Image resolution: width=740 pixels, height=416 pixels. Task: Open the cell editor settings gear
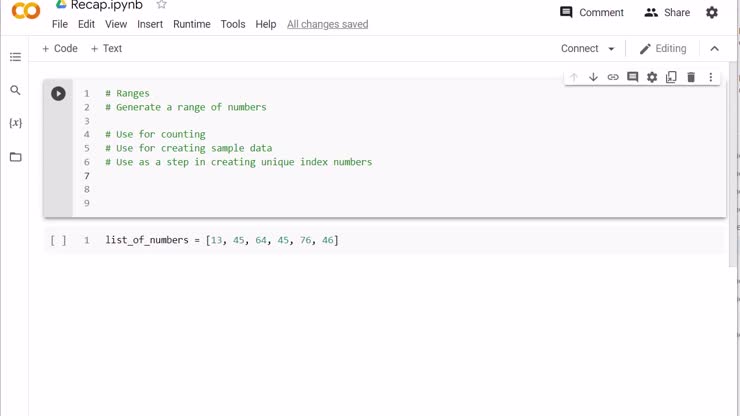pos(652,77)
